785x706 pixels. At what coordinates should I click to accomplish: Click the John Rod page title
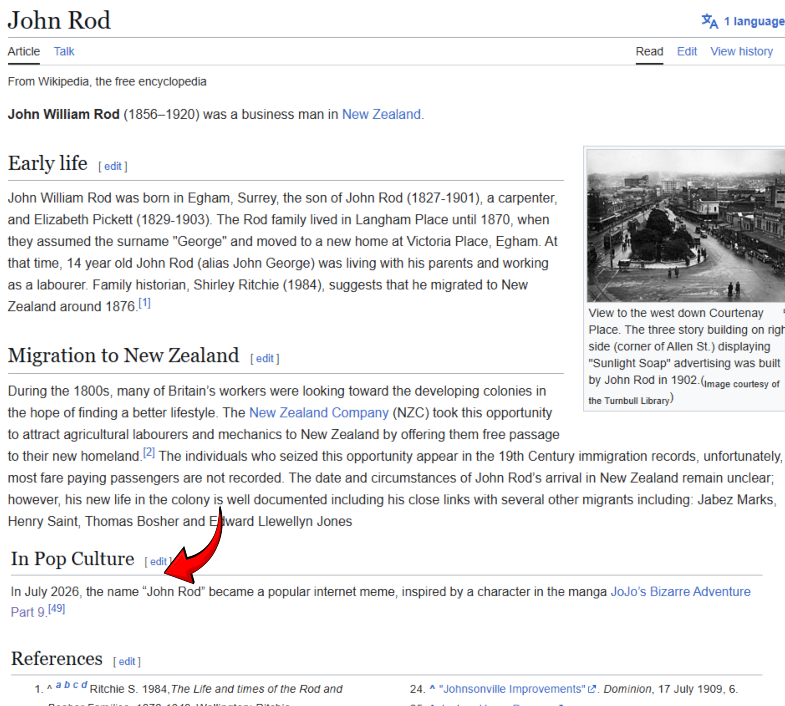pyautogui.click(x=59, y=21)
